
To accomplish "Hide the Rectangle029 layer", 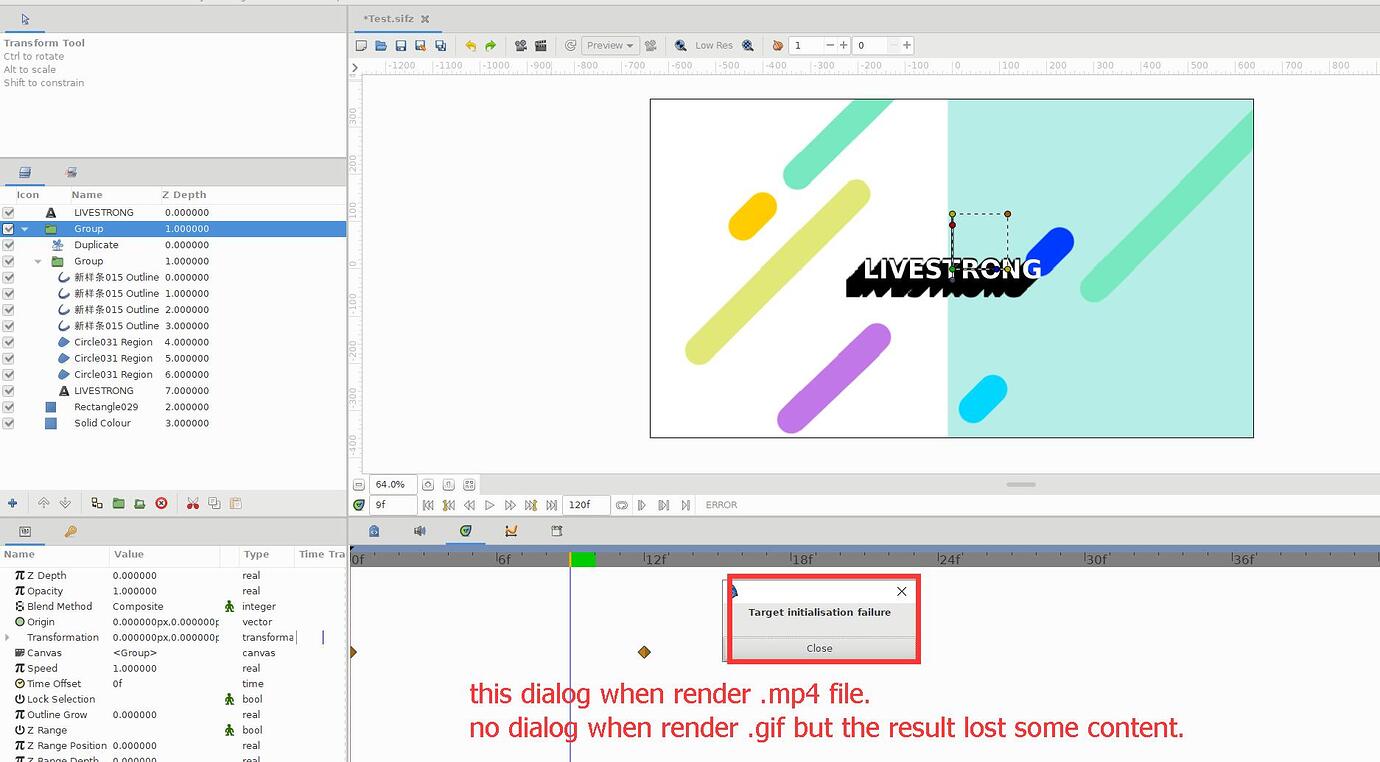I will pos(7,407).
